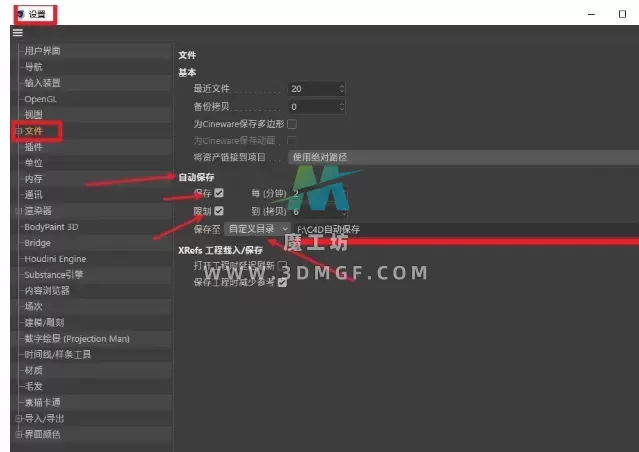Image resolution: width=639 pixels, height=452 pixels.
Task: Open 插件 settings
Action: (x=33, y=147)
